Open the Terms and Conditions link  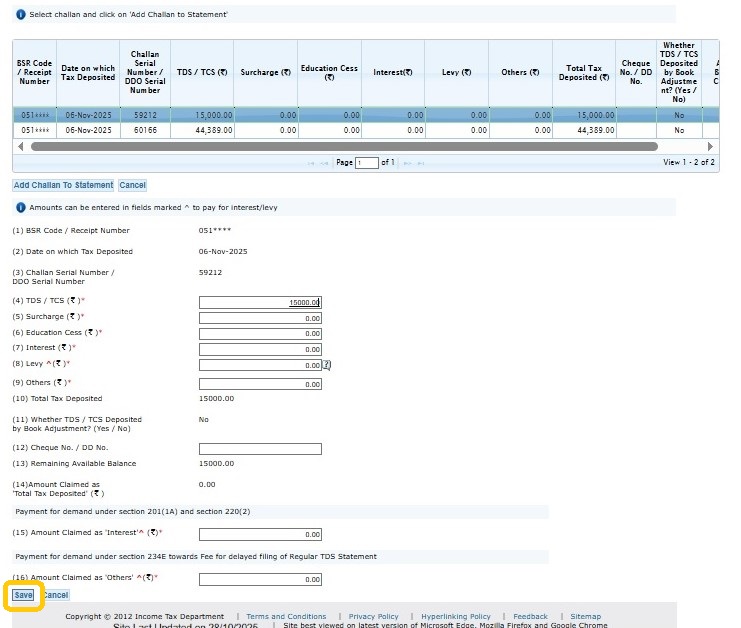[286, 617]
